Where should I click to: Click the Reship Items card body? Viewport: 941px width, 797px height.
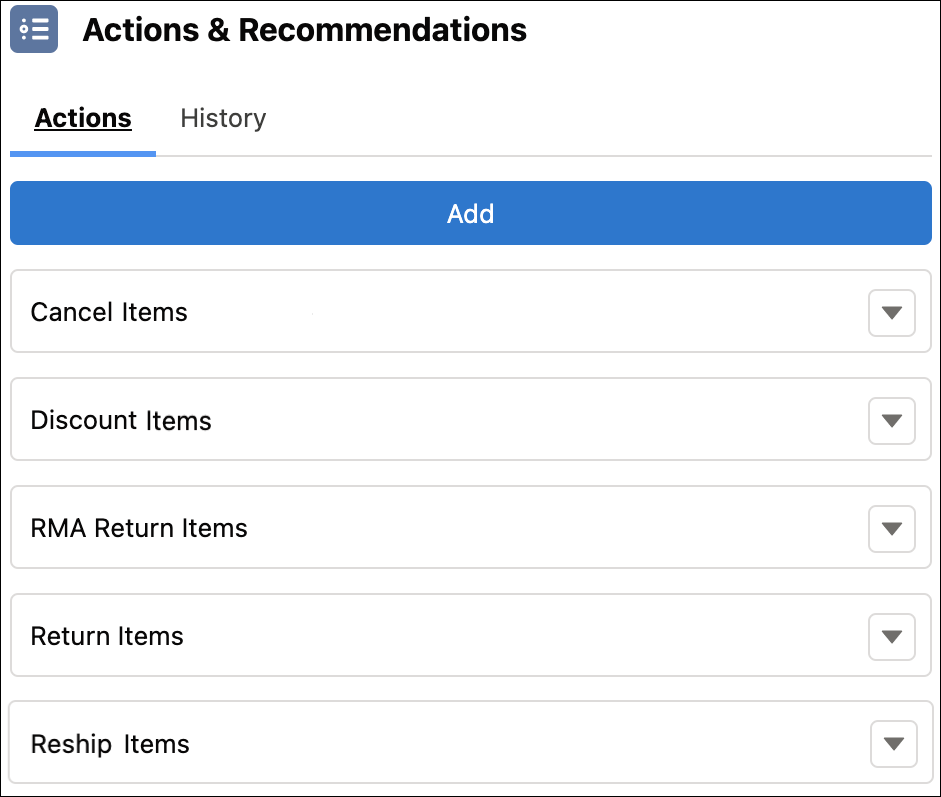point(470,742)
